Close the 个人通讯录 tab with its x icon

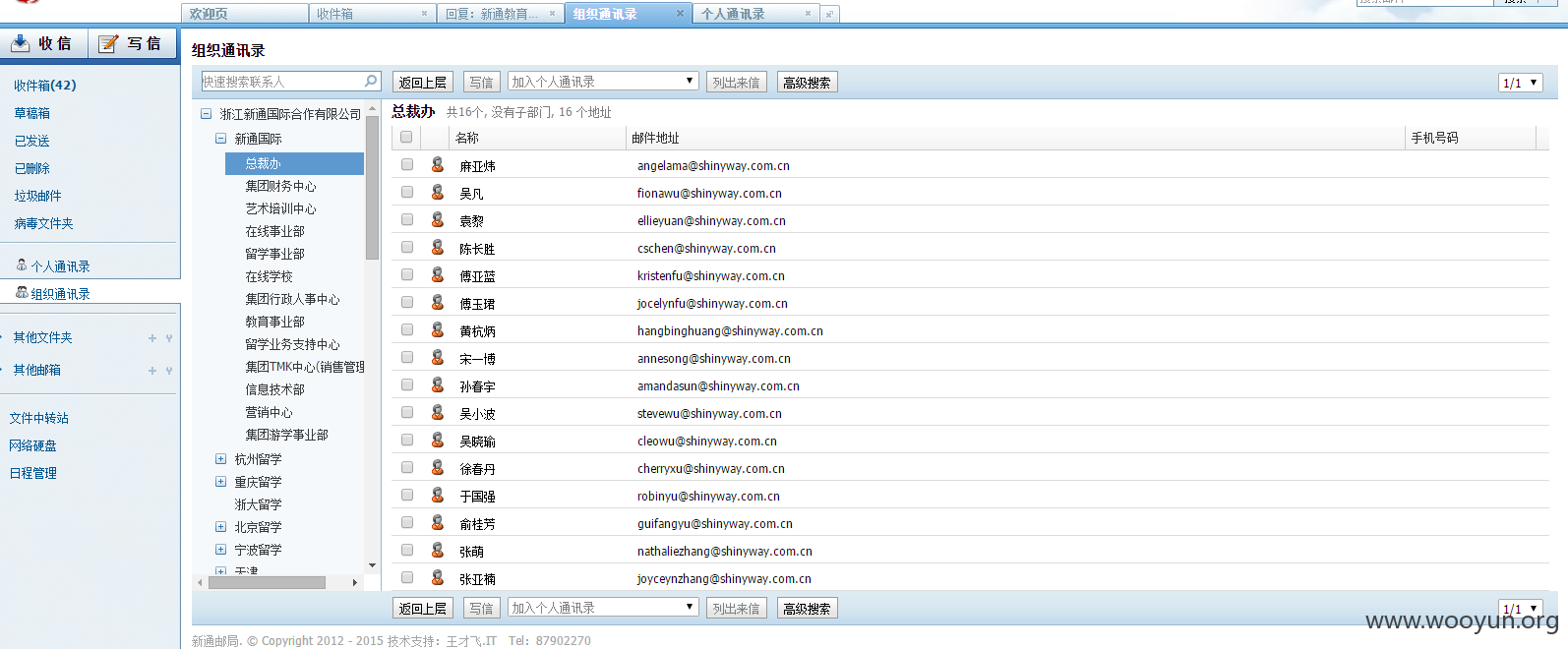[x=809, y=14]
